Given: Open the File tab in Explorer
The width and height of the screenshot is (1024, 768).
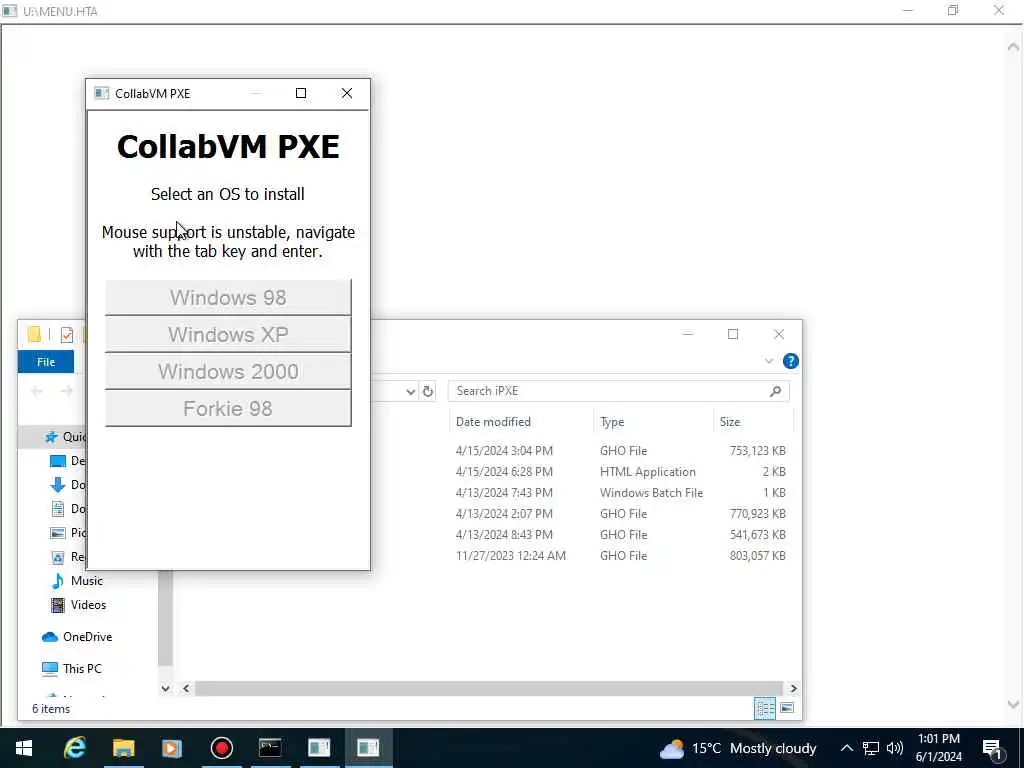Looking at the screenshot, I should (x=46, y=362).
